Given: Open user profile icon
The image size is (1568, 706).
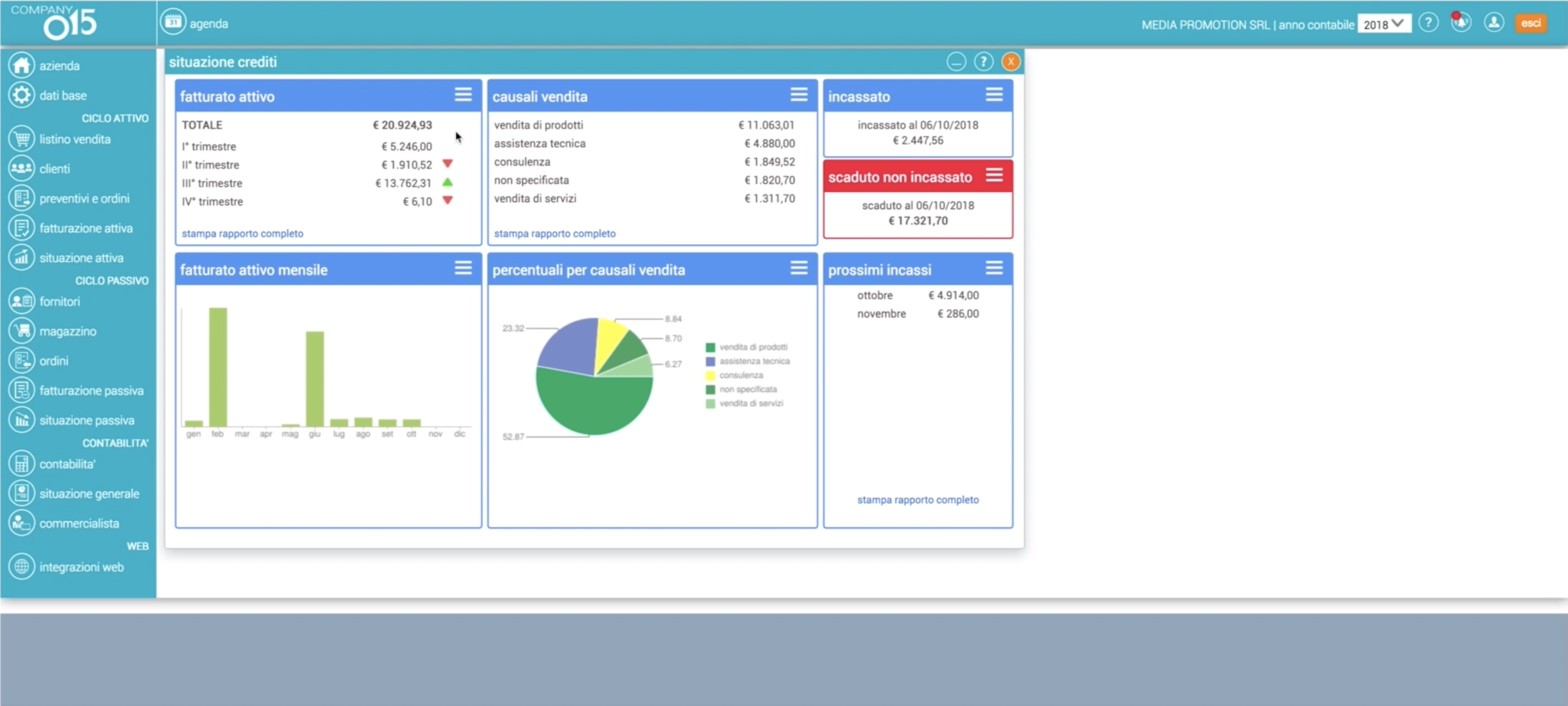Looking at the screenshot, I should tap(1494, 23).
